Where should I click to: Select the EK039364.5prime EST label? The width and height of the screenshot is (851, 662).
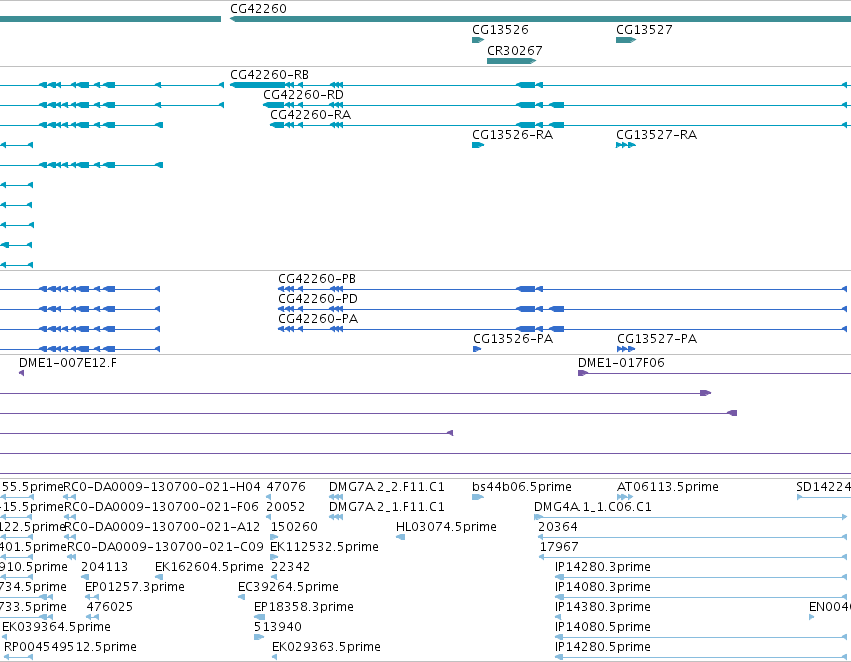(x=56, y=627)
